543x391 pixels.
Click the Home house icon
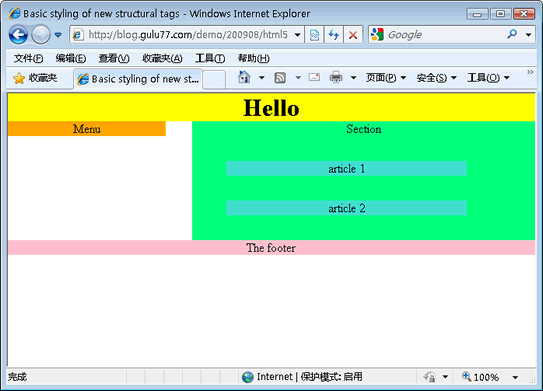[x=244, y=77]
